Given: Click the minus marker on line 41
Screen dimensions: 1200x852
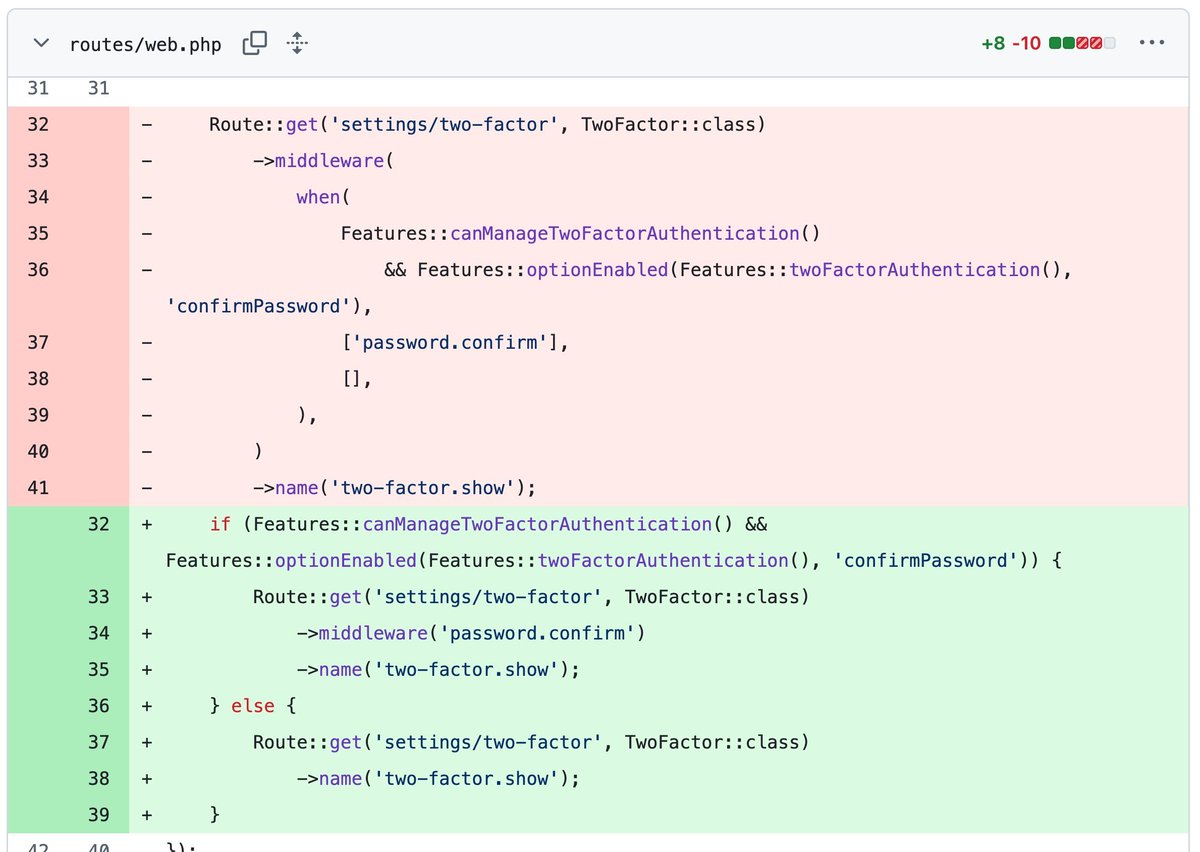Looking at the screenshot, I should 146,487.
